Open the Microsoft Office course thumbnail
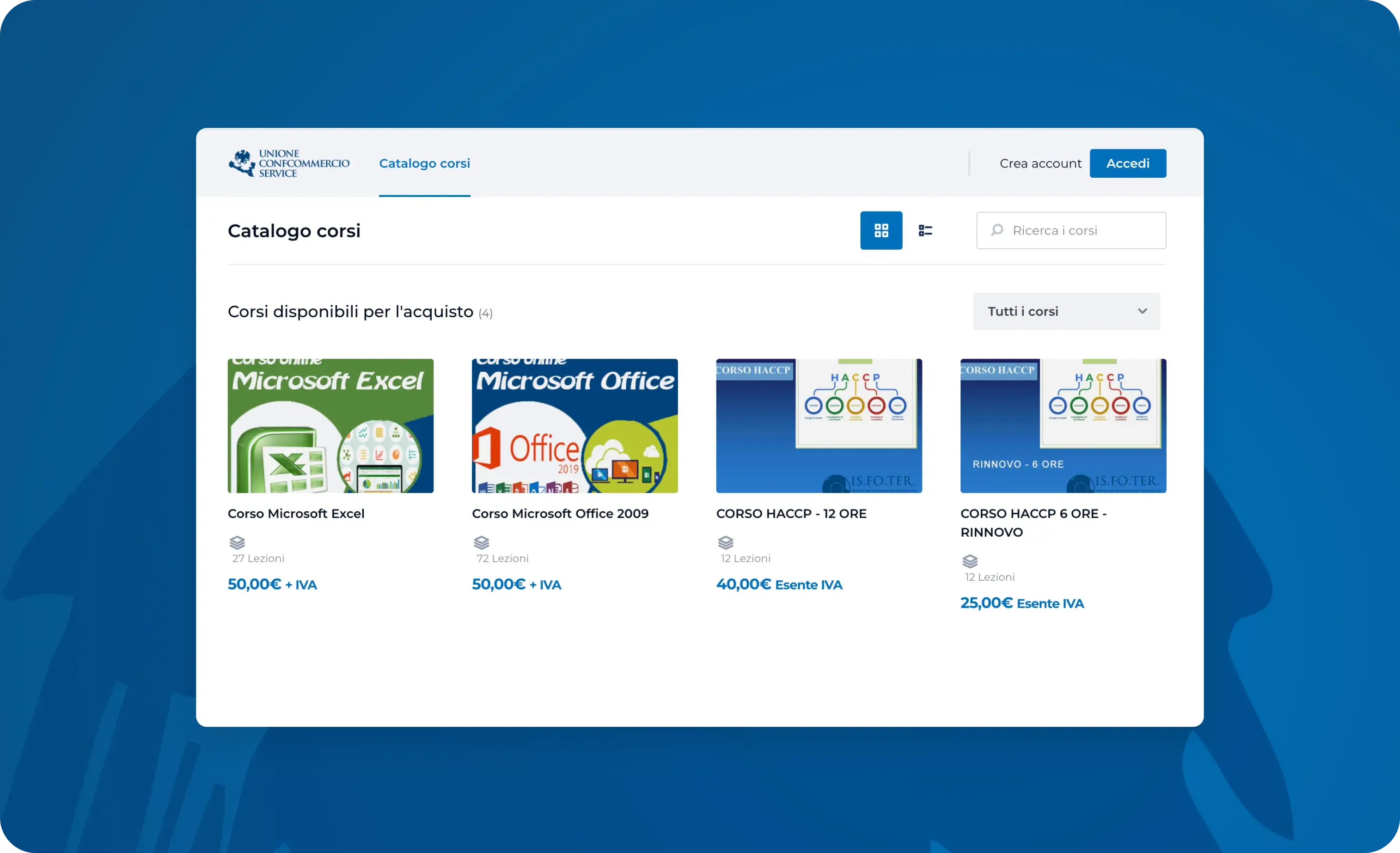 pyautogui.click(x=574, y=426)
